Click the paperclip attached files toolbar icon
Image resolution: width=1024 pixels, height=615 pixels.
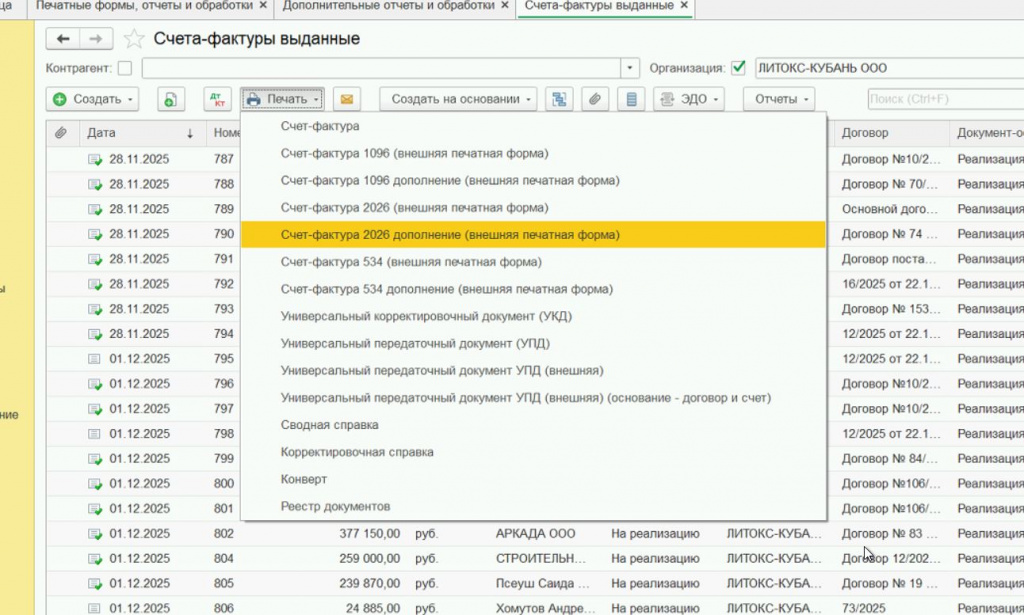click(595, 99)
